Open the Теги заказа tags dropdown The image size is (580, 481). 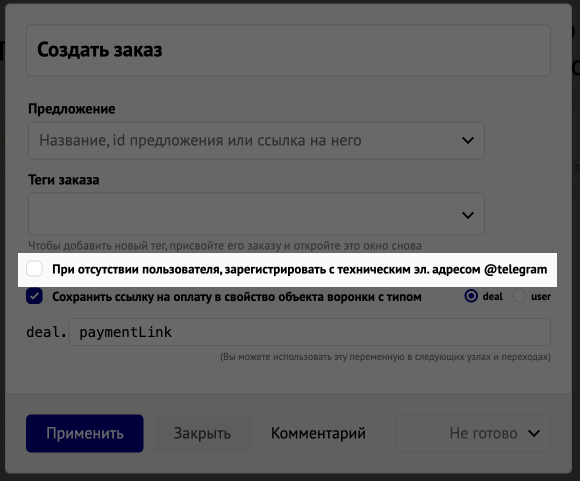[x=256, y=214]
